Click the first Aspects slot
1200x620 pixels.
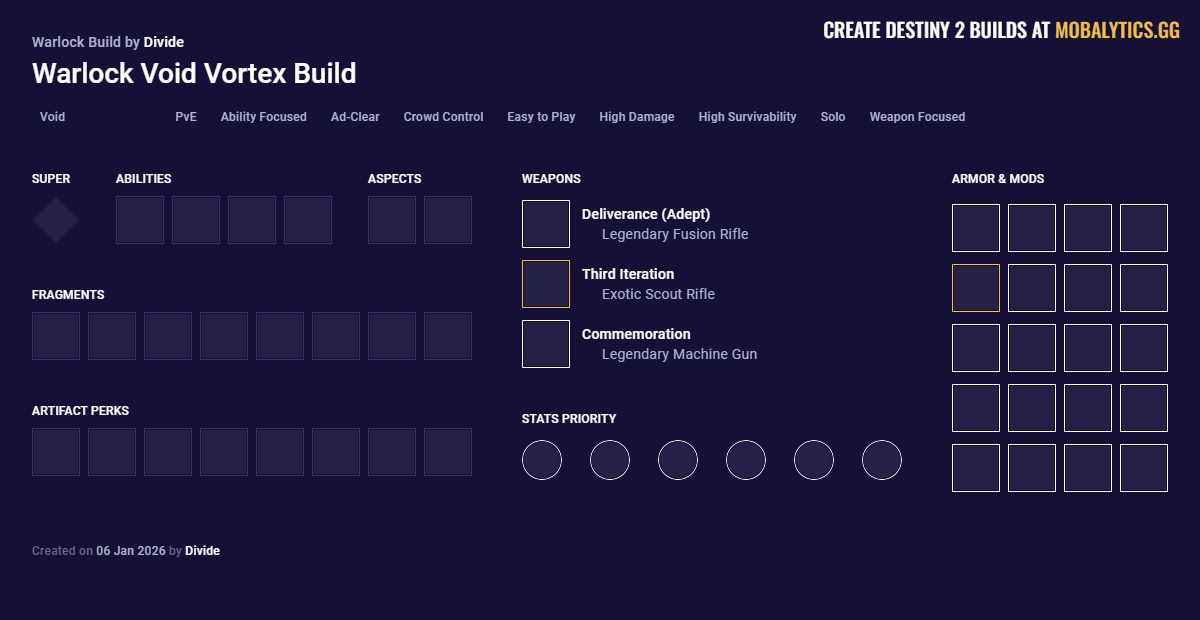[x=391, y=219]
